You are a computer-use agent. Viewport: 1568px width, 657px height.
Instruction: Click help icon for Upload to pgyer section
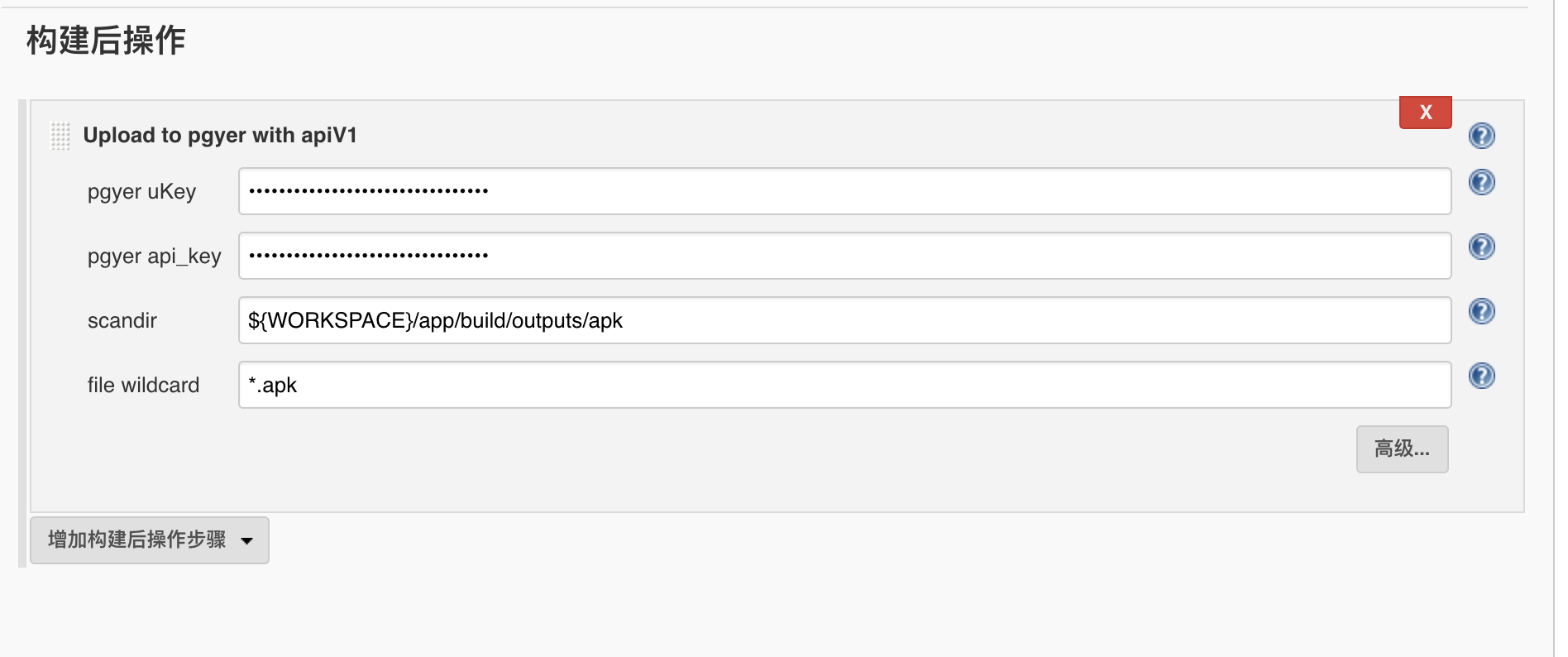coord(1481,136)
